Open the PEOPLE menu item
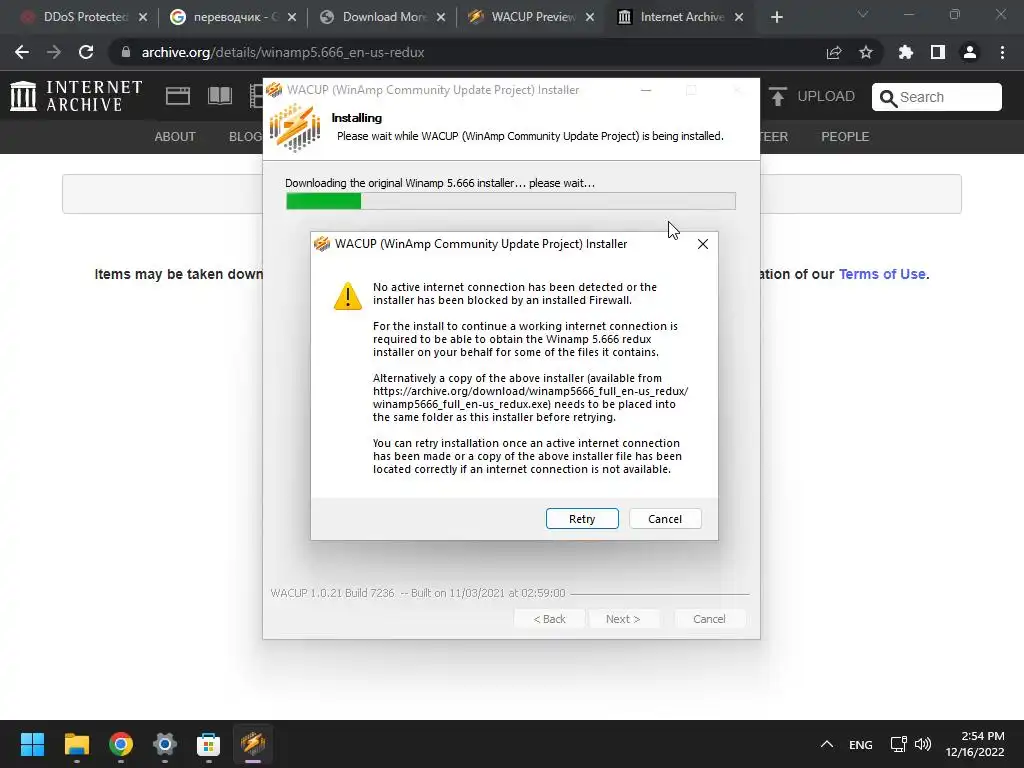The image size is (1024, 768). [x=845, y=136]
